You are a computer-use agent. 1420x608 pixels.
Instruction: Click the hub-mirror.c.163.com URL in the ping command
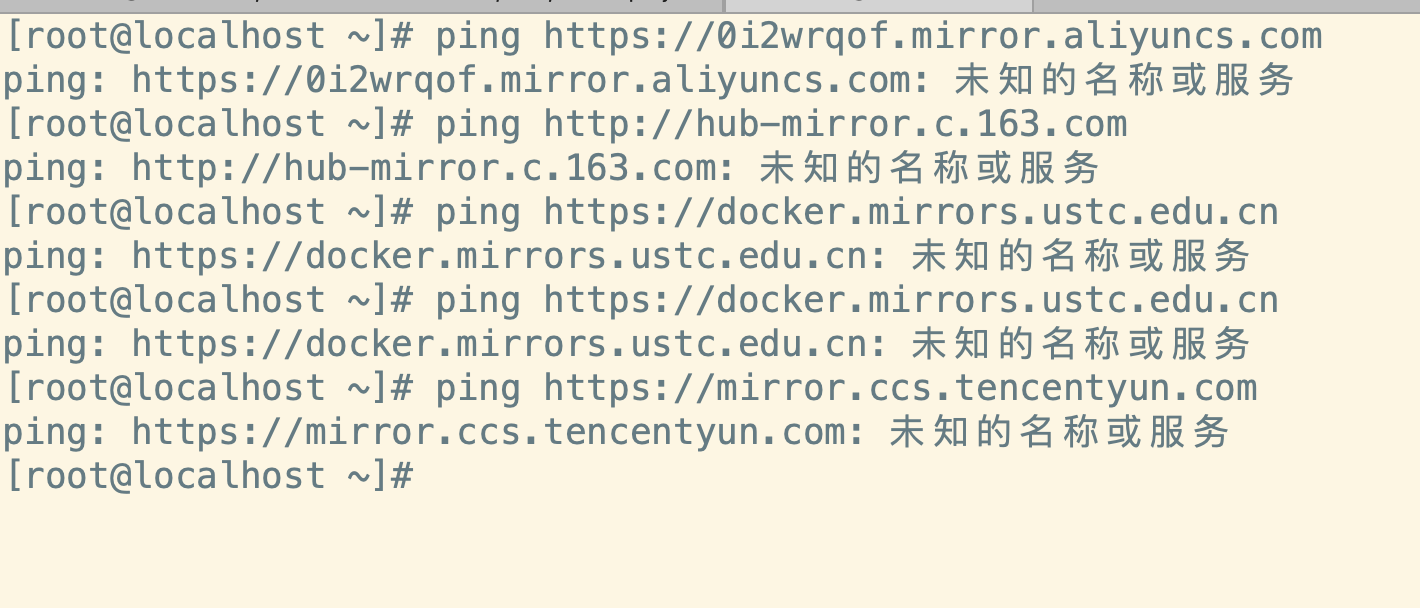tap(835, 124)
